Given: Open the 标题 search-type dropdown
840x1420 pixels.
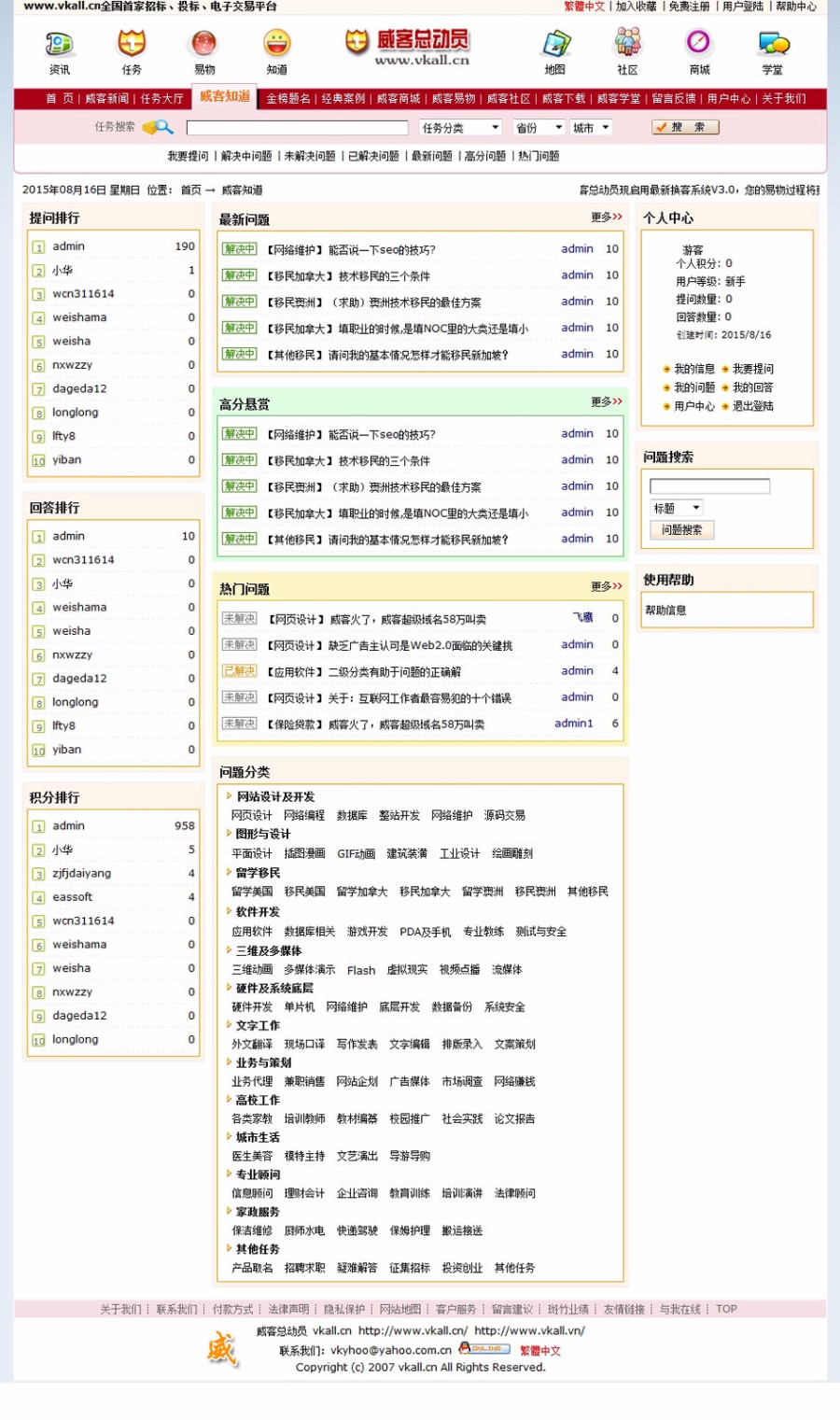Looking at the screenshot, I should coord(677,509).
